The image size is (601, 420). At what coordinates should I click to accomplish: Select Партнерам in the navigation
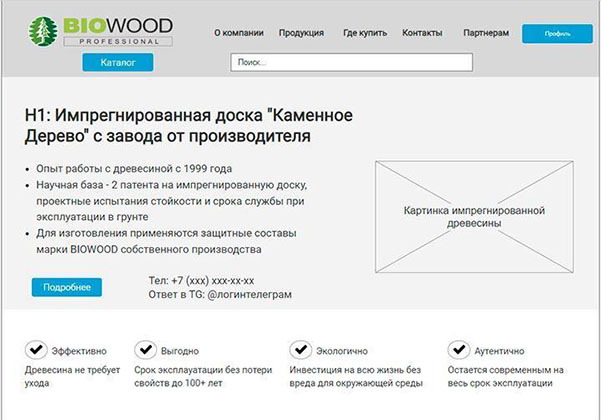point(486,33)
